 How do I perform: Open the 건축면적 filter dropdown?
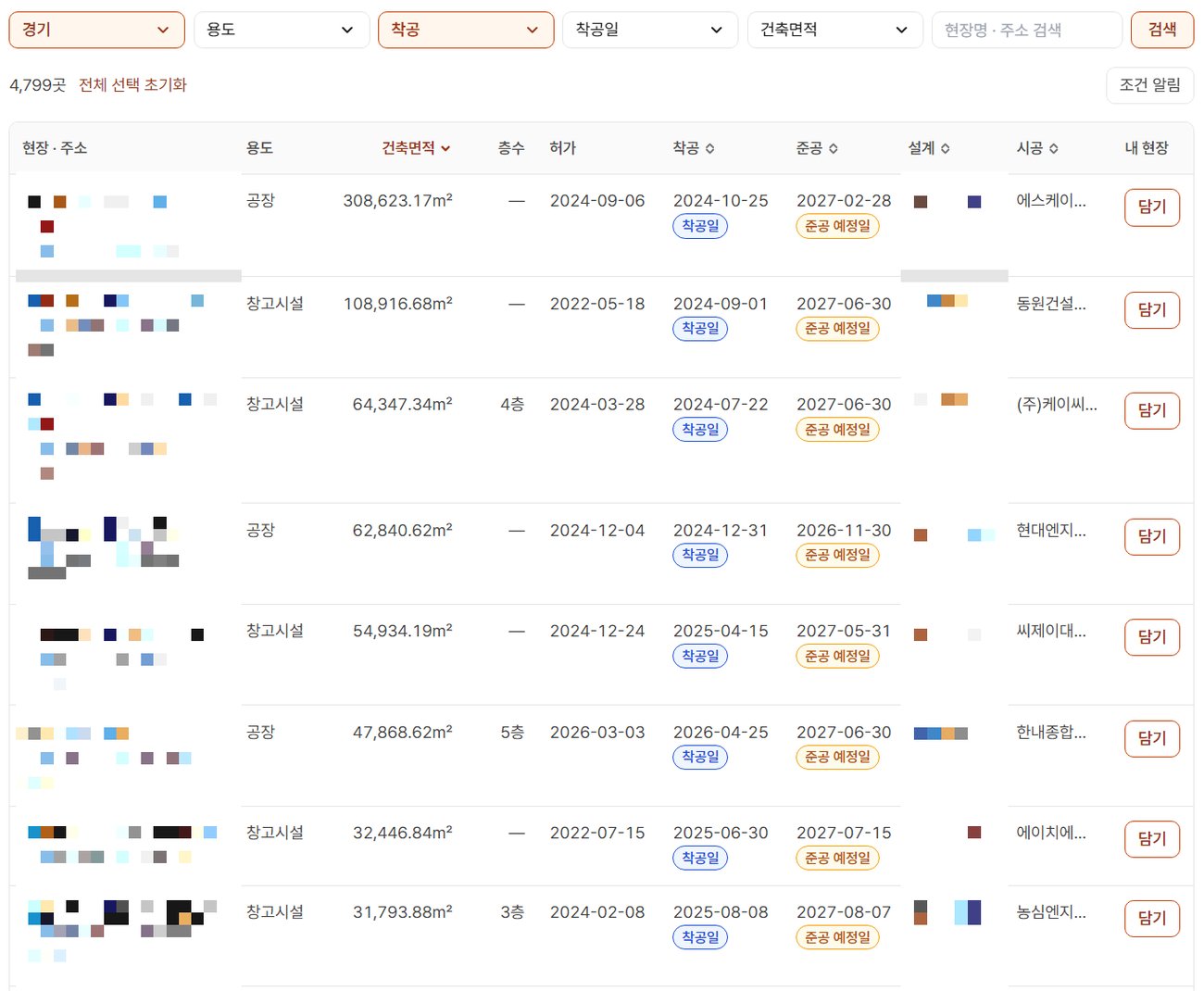point(835,30)
